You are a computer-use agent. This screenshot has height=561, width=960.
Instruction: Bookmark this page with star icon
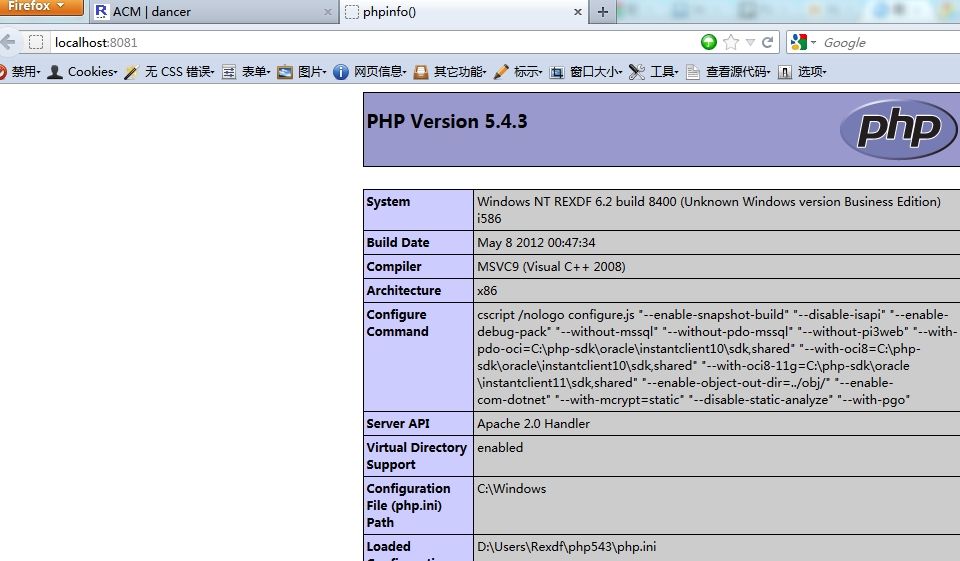(x=731, y=42)
